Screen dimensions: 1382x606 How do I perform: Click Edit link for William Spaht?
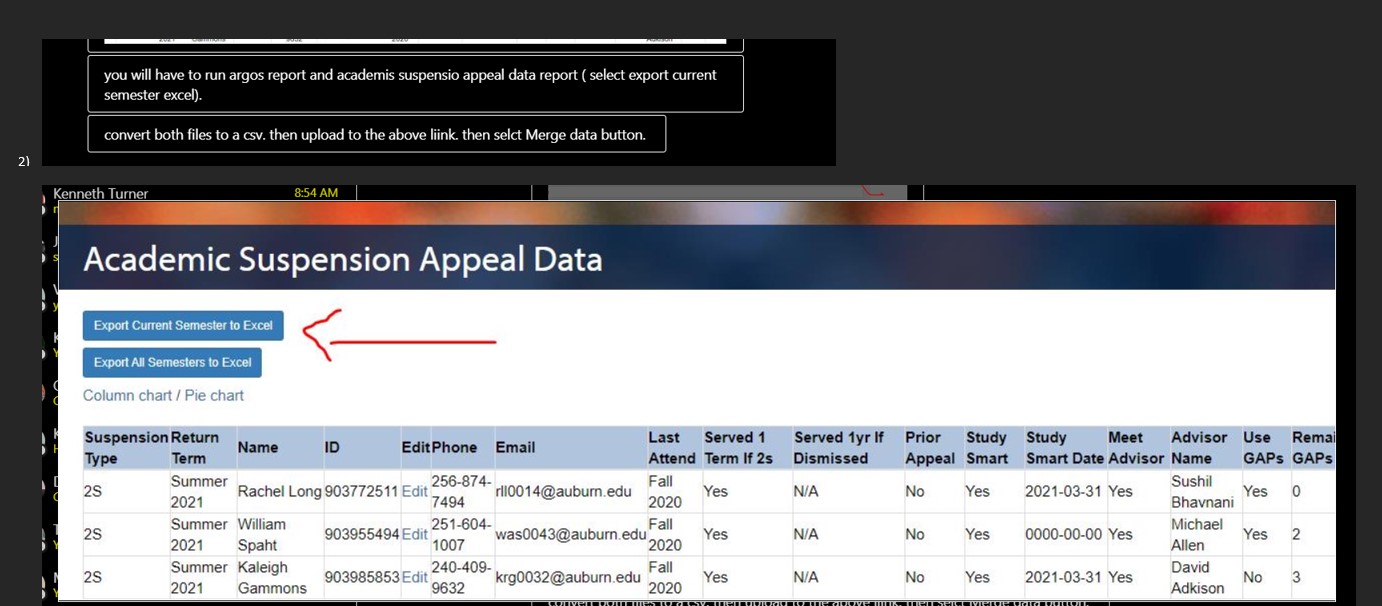point(414,535)
